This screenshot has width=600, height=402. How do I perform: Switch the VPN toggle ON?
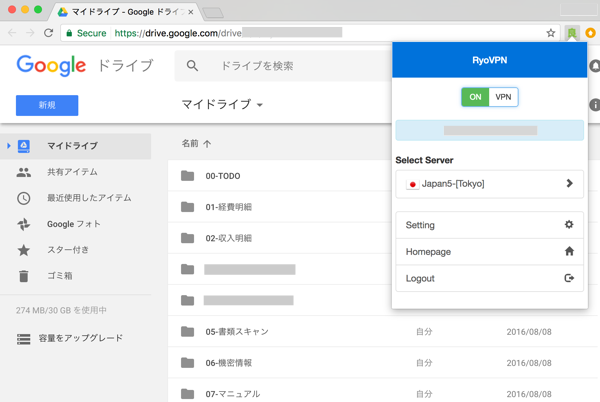[475, 97]
